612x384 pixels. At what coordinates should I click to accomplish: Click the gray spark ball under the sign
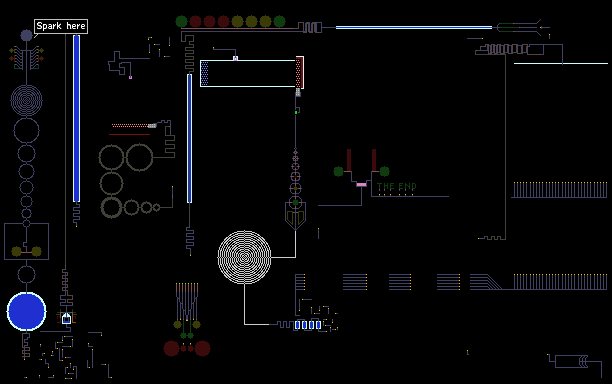(x=26, y=36)
